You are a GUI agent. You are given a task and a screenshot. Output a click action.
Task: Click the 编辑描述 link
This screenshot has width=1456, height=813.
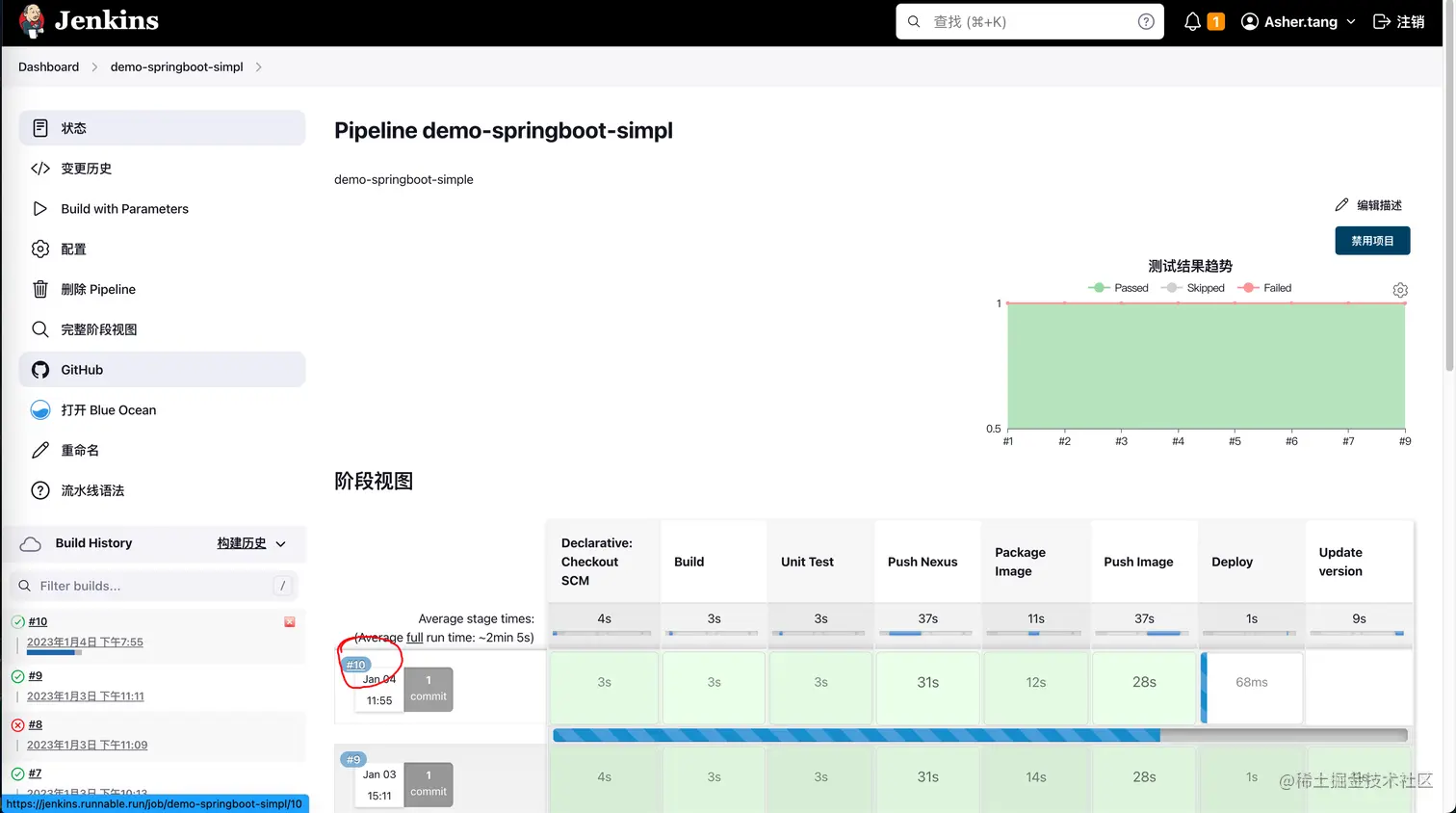coord(1368,204)
